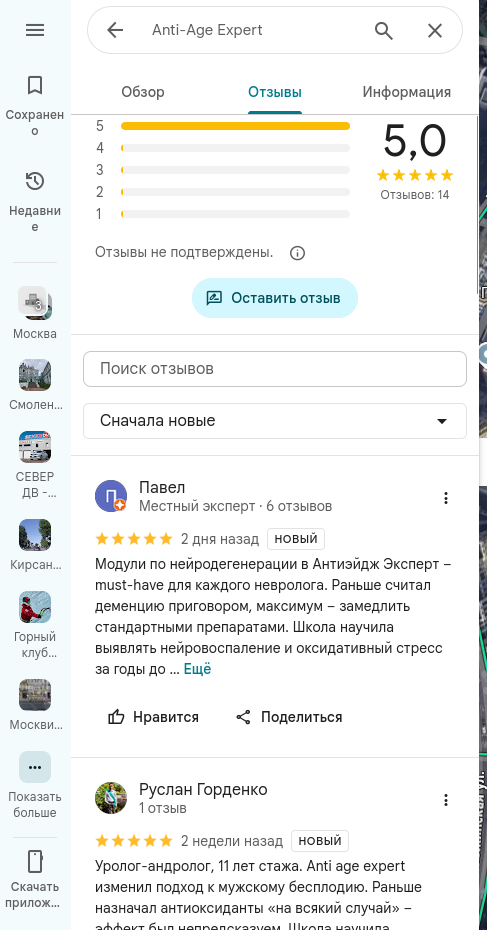Click the 3-star rating bar
Image resolution: width=487 pixels, height=930 pixels.
[235, 170]
